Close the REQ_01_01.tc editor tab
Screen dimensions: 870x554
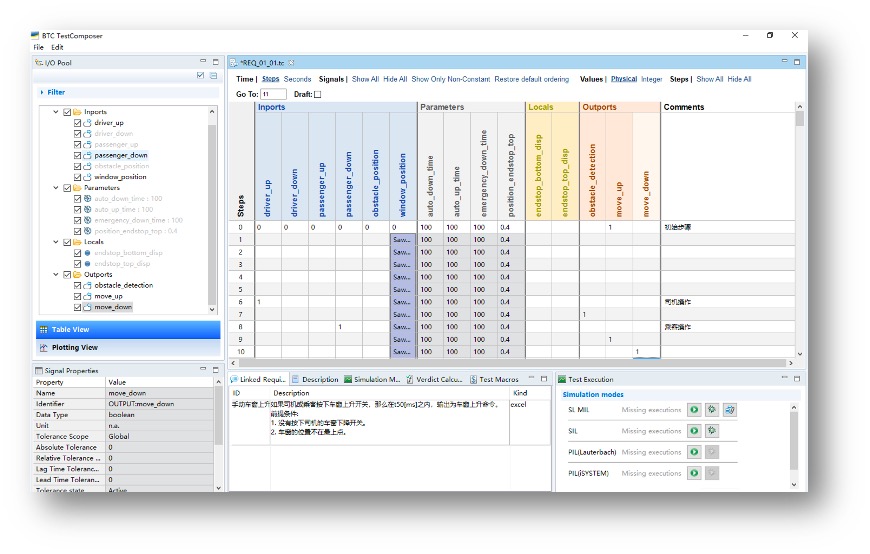point(291,63)
